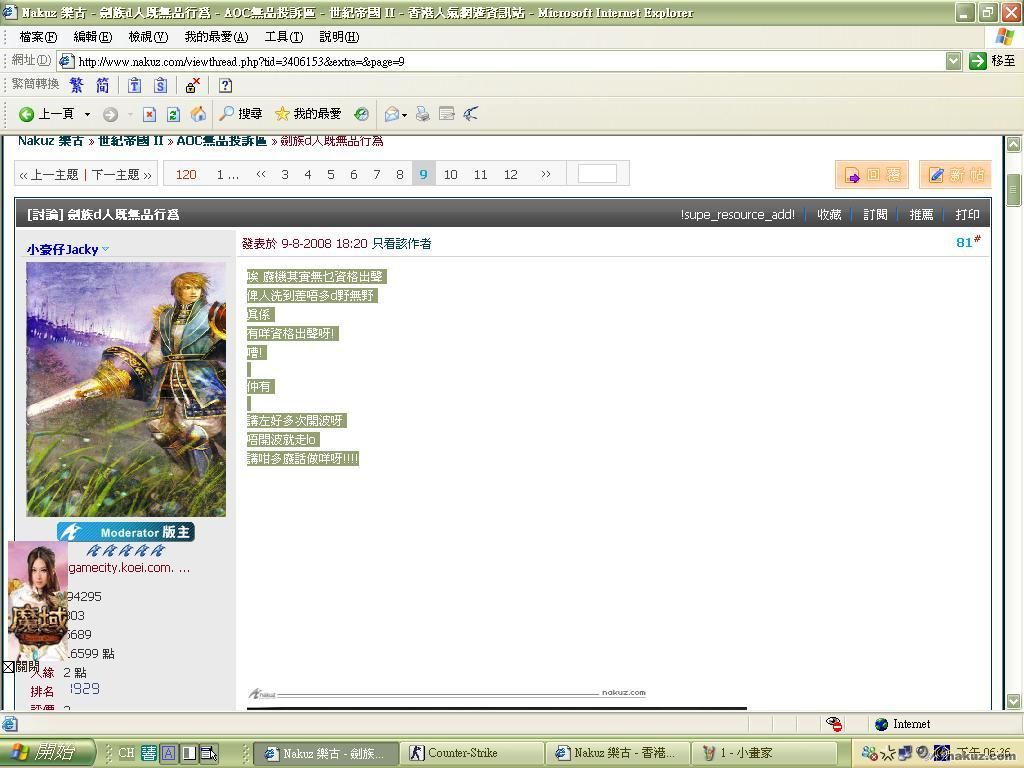Convert page to Simplified Chinese (简)

103,86
